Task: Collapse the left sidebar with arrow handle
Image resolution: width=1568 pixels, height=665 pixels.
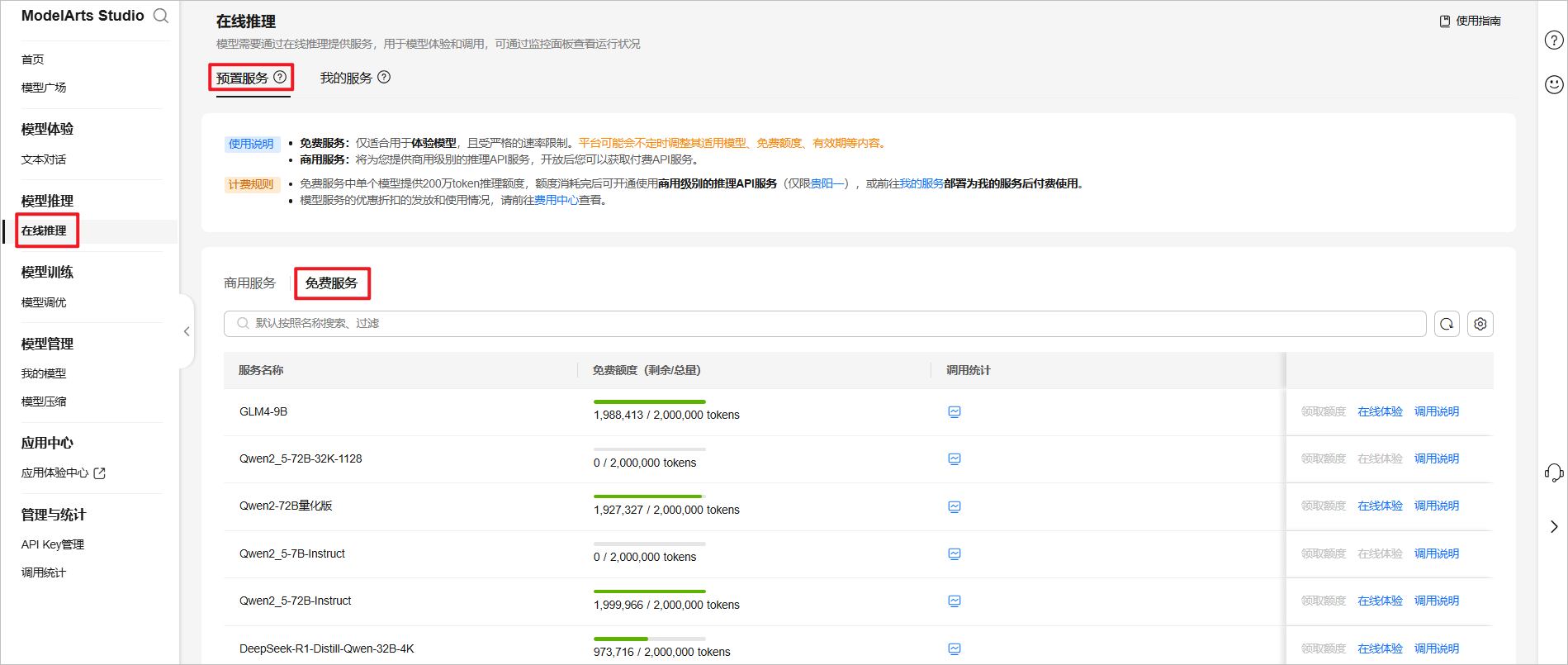Action: pos(187,331)
